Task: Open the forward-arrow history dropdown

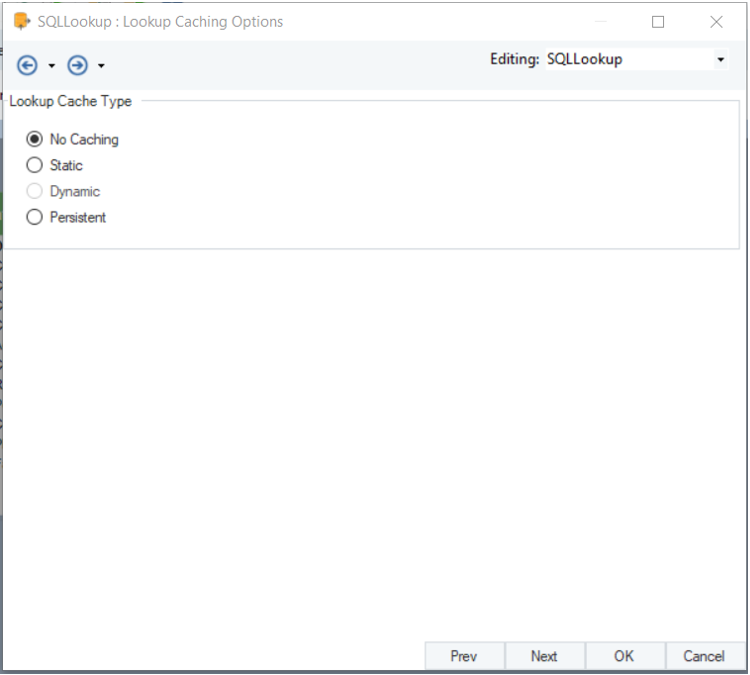Action: (x=101, y=66)
